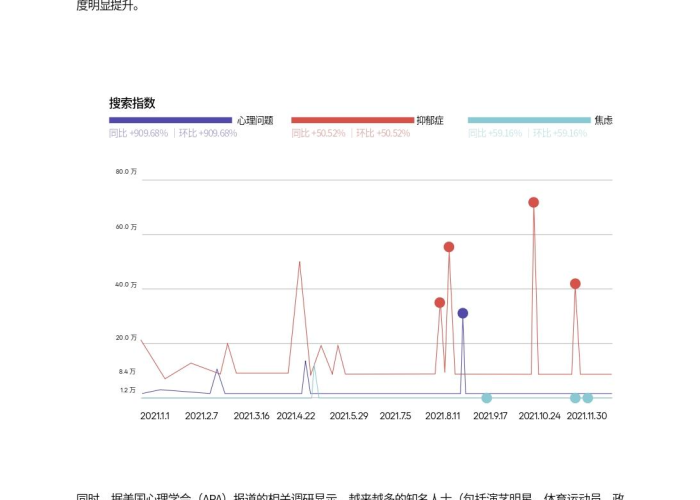This screenshot has width=700, height=500.
Task: Click the 8.4 万 axis label
Action: [127, 371]
